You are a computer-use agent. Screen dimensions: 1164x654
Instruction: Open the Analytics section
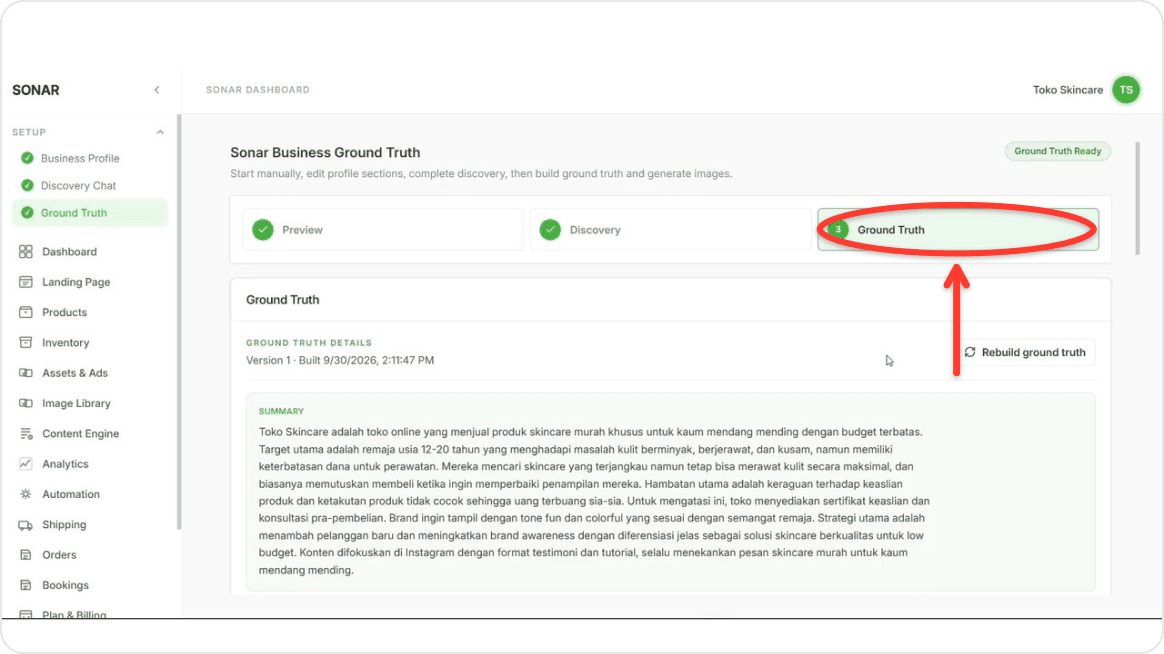tap(65, 464)
